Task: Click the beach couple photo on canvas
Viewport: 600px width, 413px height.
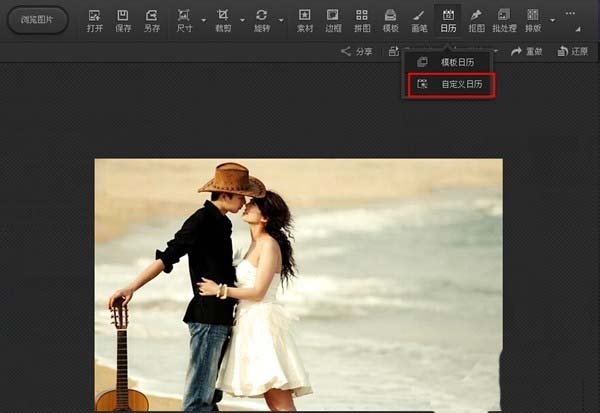Action: [298, 285]
